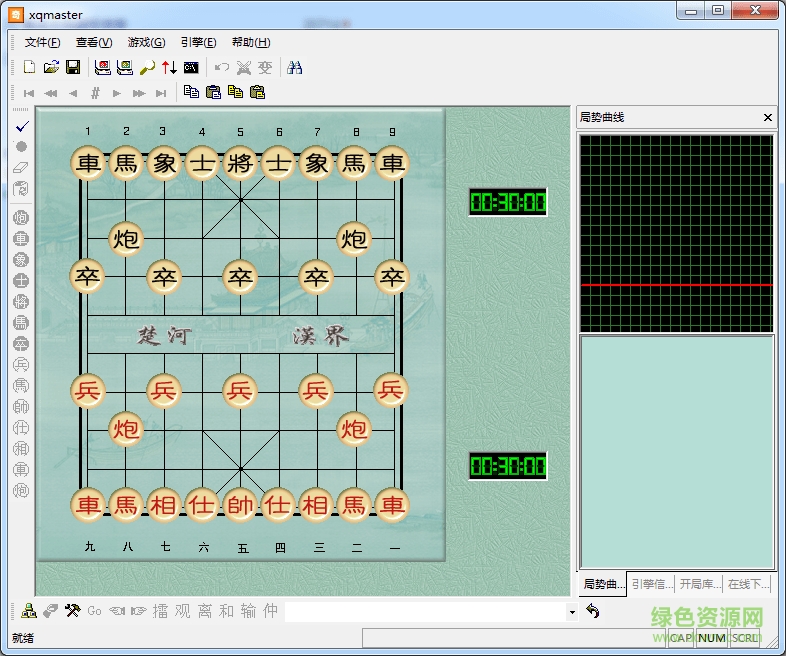Screen dimensions: 786x656
Task: Click the New file toolbar icon
Action: coord(29,67)
